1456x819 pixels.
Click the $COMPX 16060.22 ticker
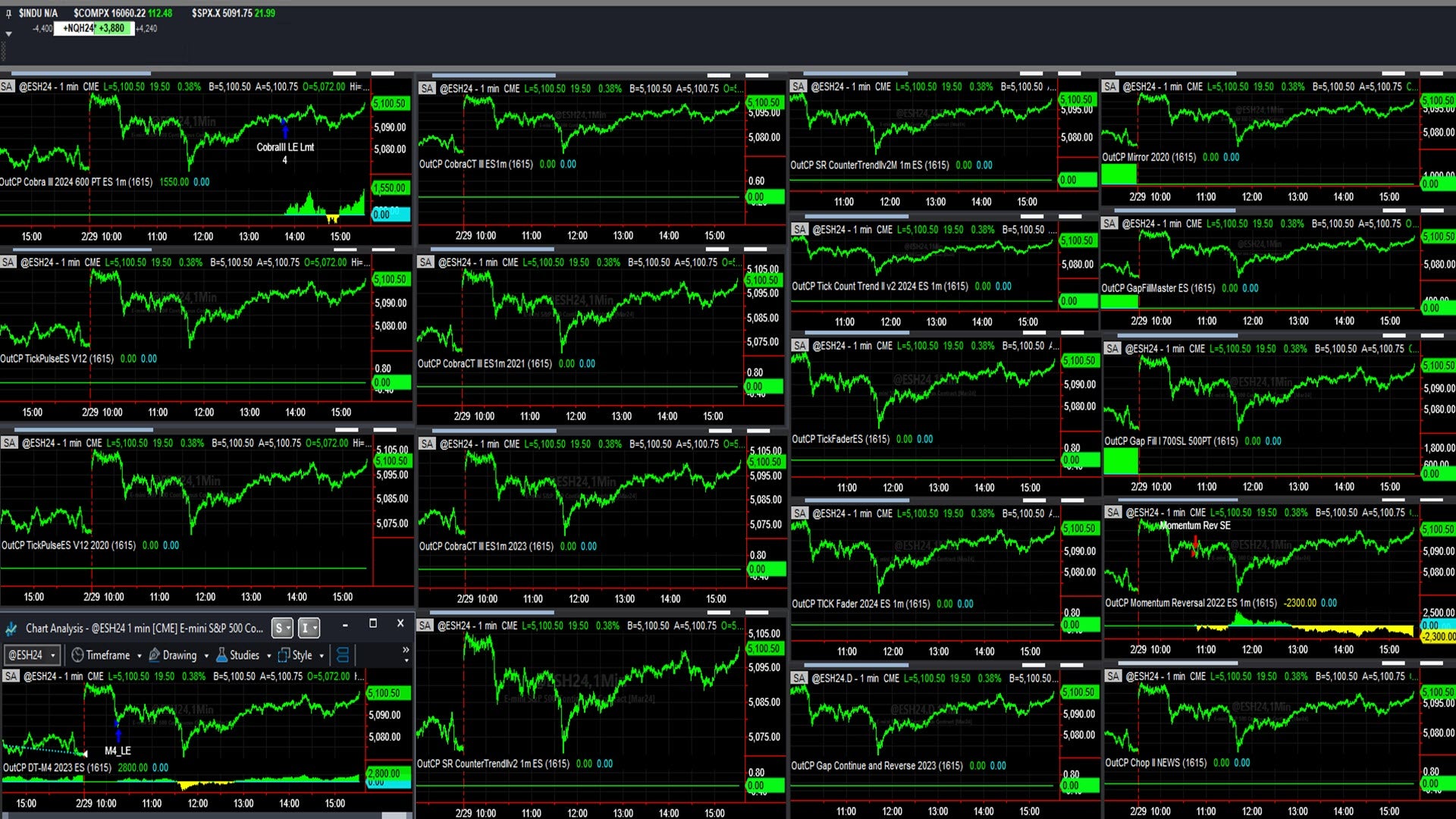coord(123,13)
